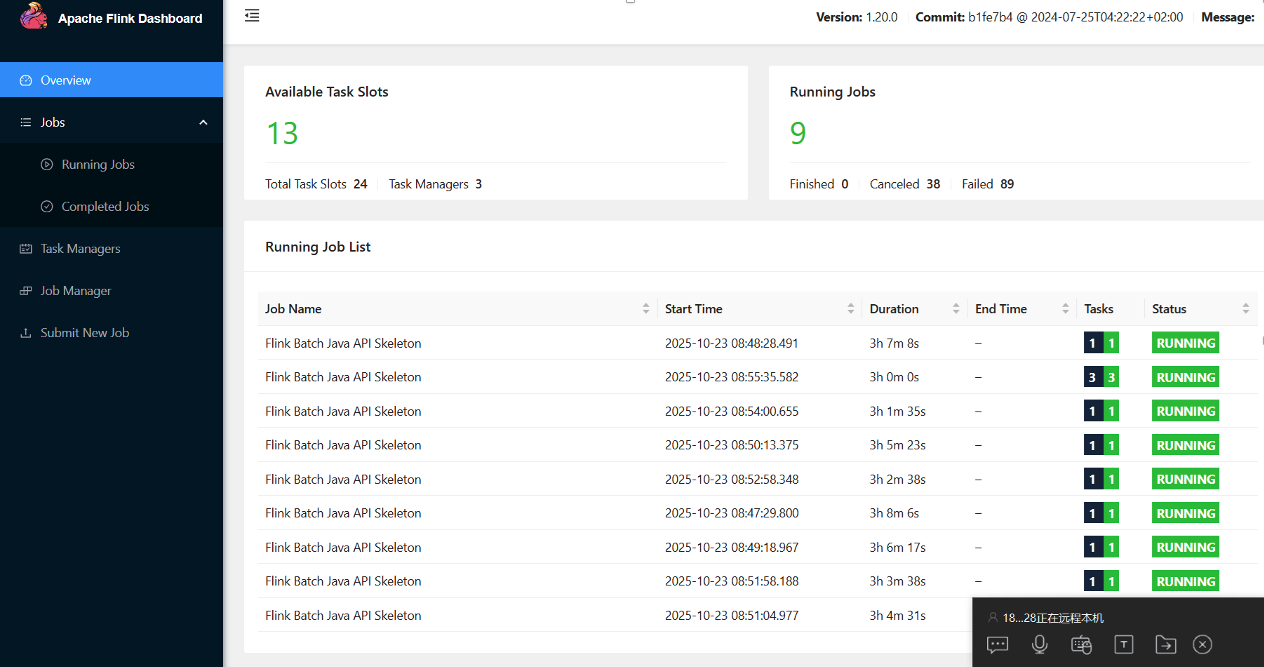Collapse the Jobs submenu chevron

pos(203,122)
